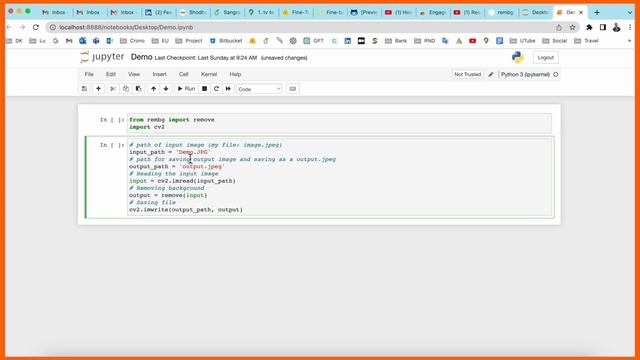This screenshot has width=640, height=360.
Task: Open the Bank bookmarks folder
Action: 396,41
